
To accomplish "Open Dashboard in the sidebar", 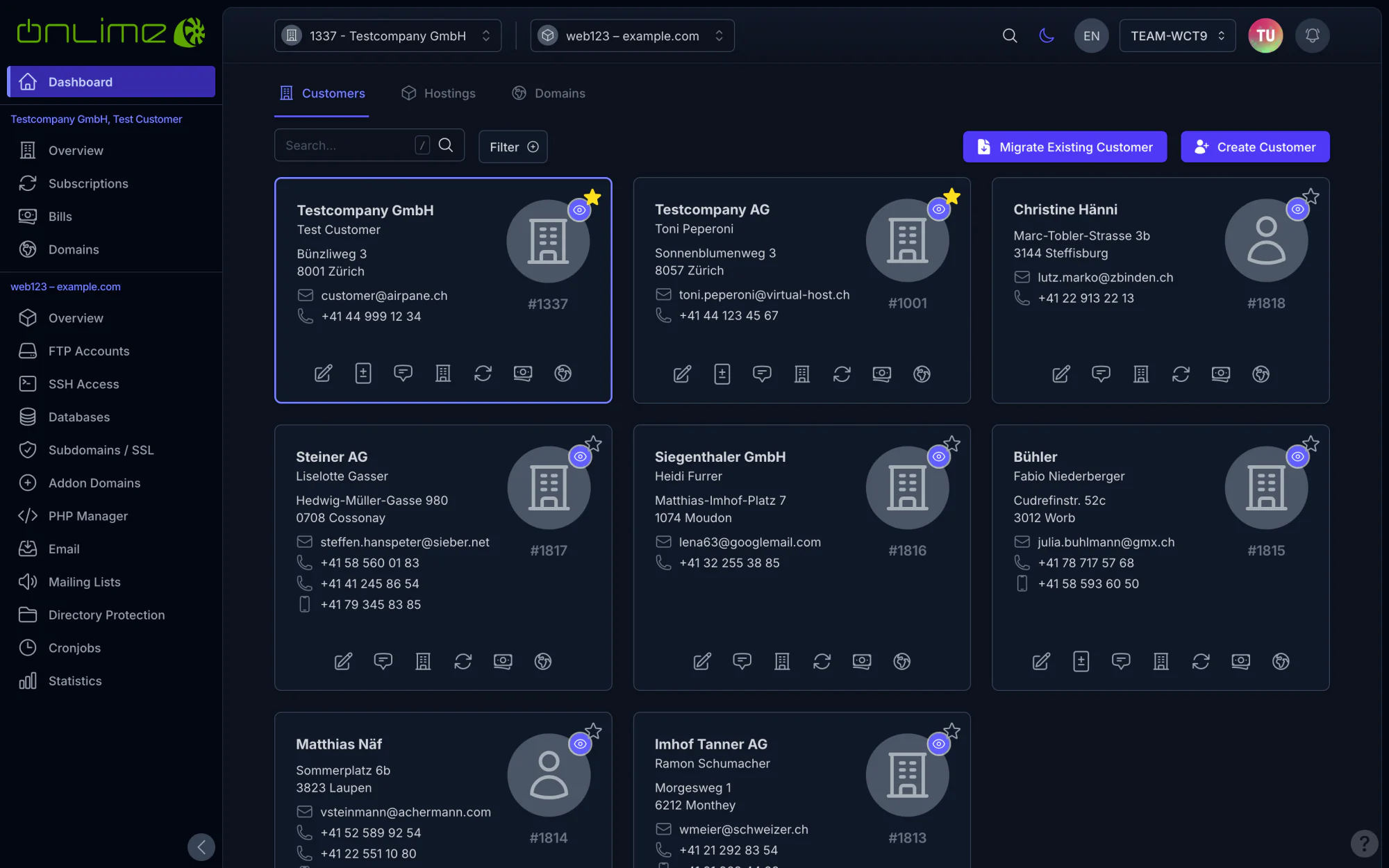I will 111,82.
